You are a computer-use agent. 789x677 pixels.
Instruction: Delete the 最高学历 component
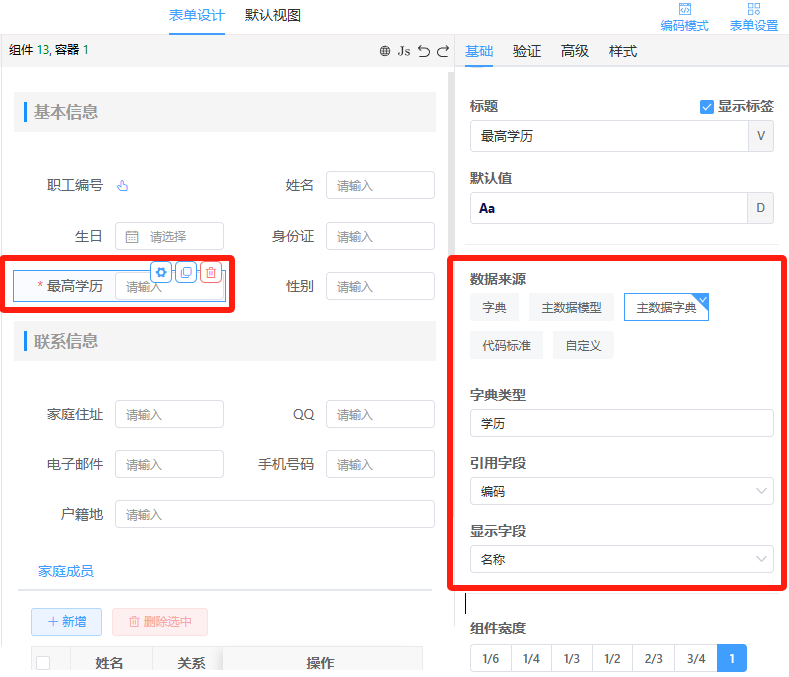pos(211,272)
